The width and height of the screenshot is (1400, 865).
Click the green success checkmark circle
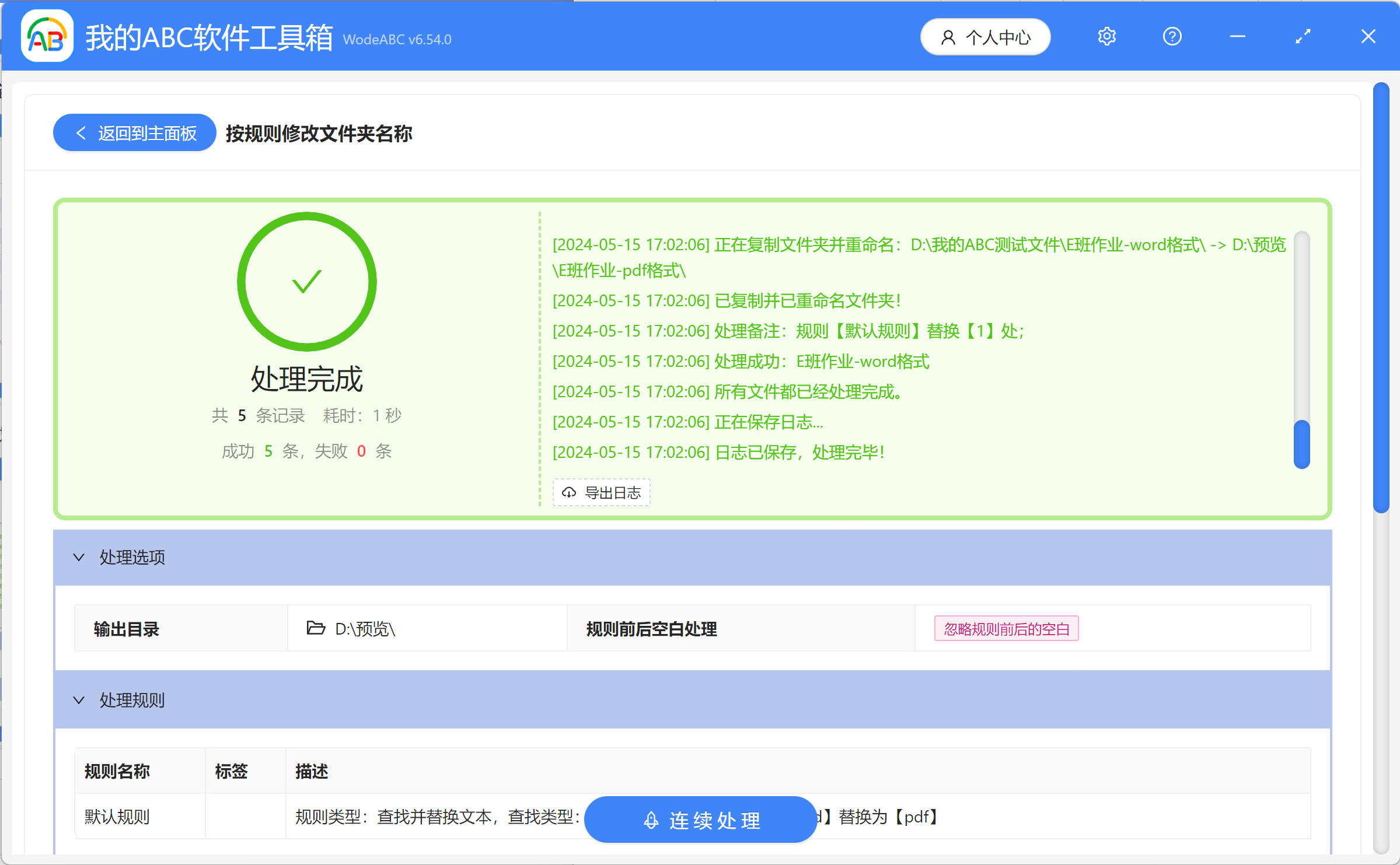coord(306,281)
